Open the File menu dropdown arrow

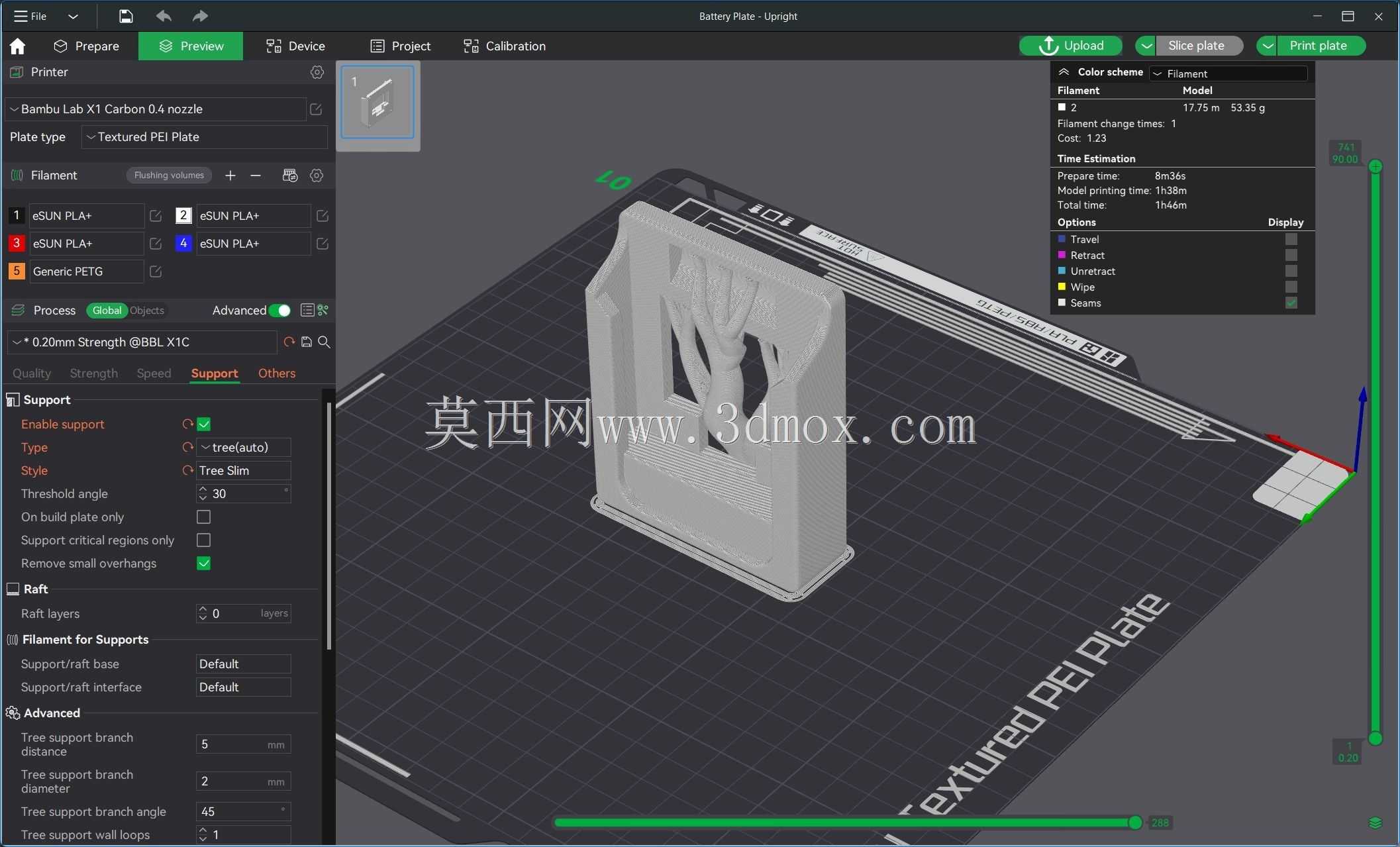click(73, 16)
